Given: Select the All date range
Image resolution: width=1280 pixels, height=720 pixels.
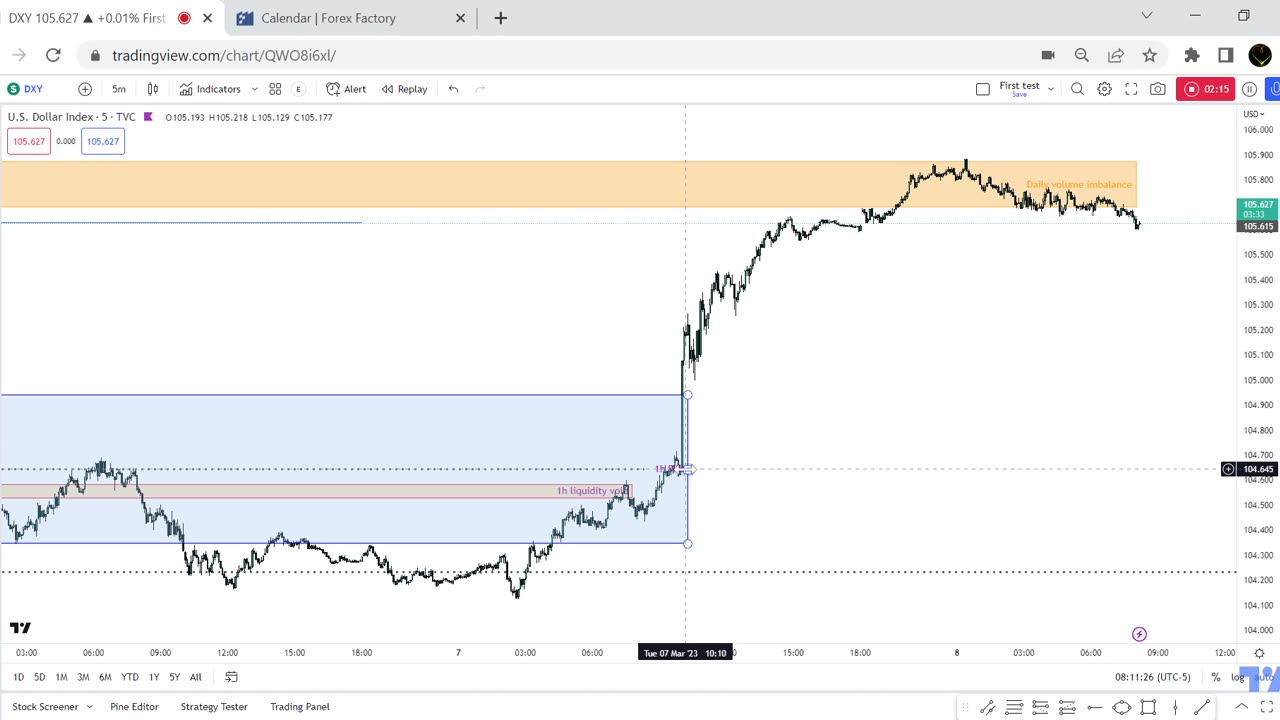Looking at the screenshot, I should click(x=196, y=677).
